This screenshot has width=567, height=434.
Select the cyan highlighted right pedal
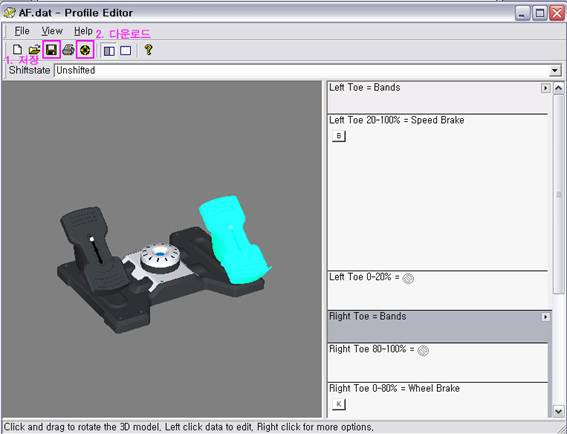point(234,239)
